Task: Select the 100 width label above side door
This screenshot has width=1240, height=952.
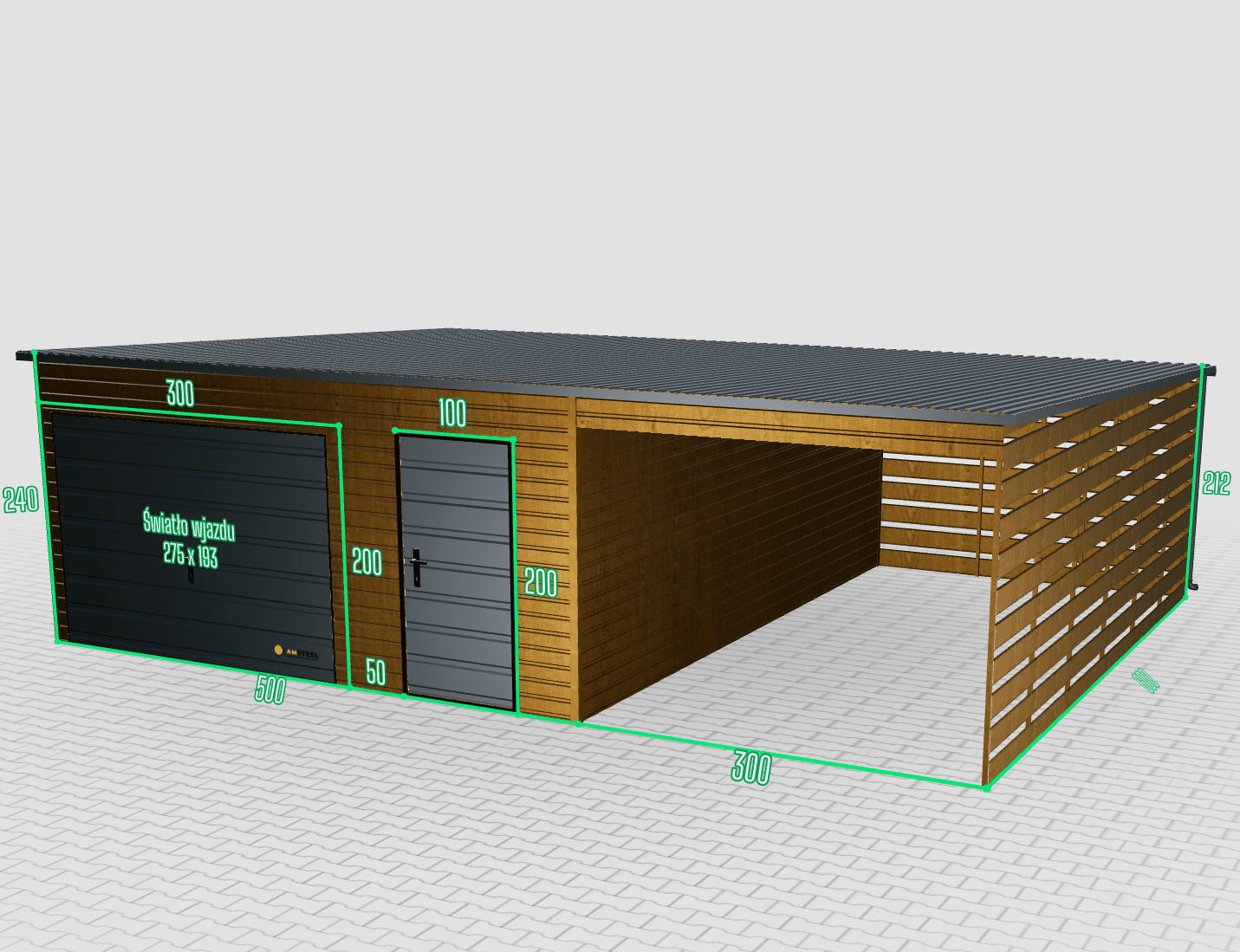Action: [x=451, y=413]
